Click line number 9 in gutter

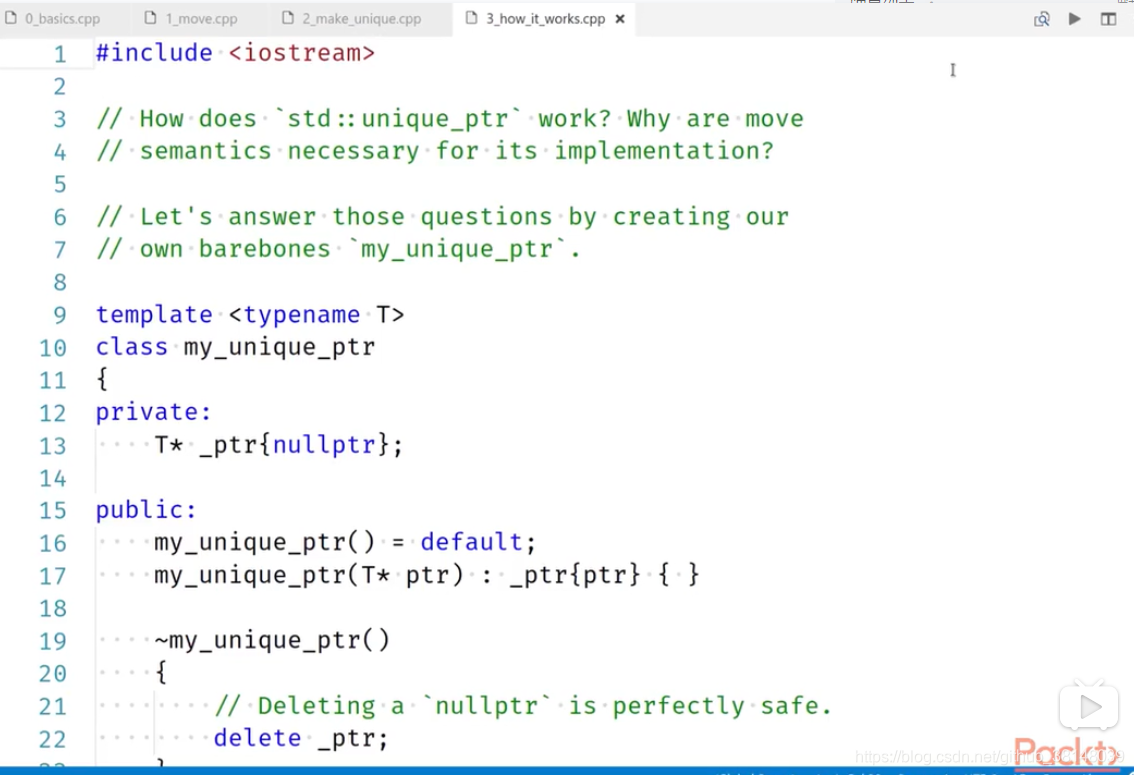60,315
